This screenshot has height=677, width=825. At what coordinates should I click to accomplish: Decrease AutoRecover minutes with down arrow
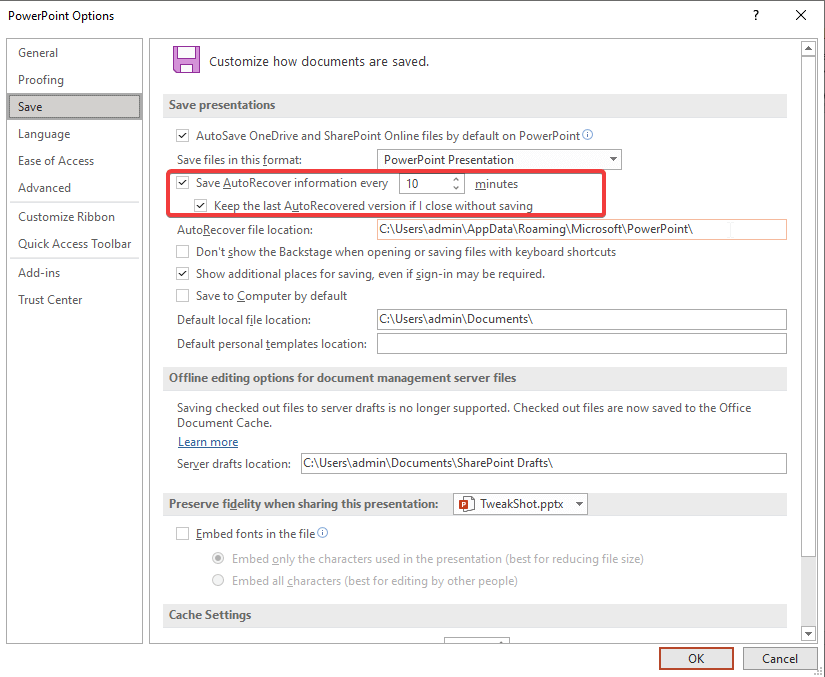(x=456, y=188)
